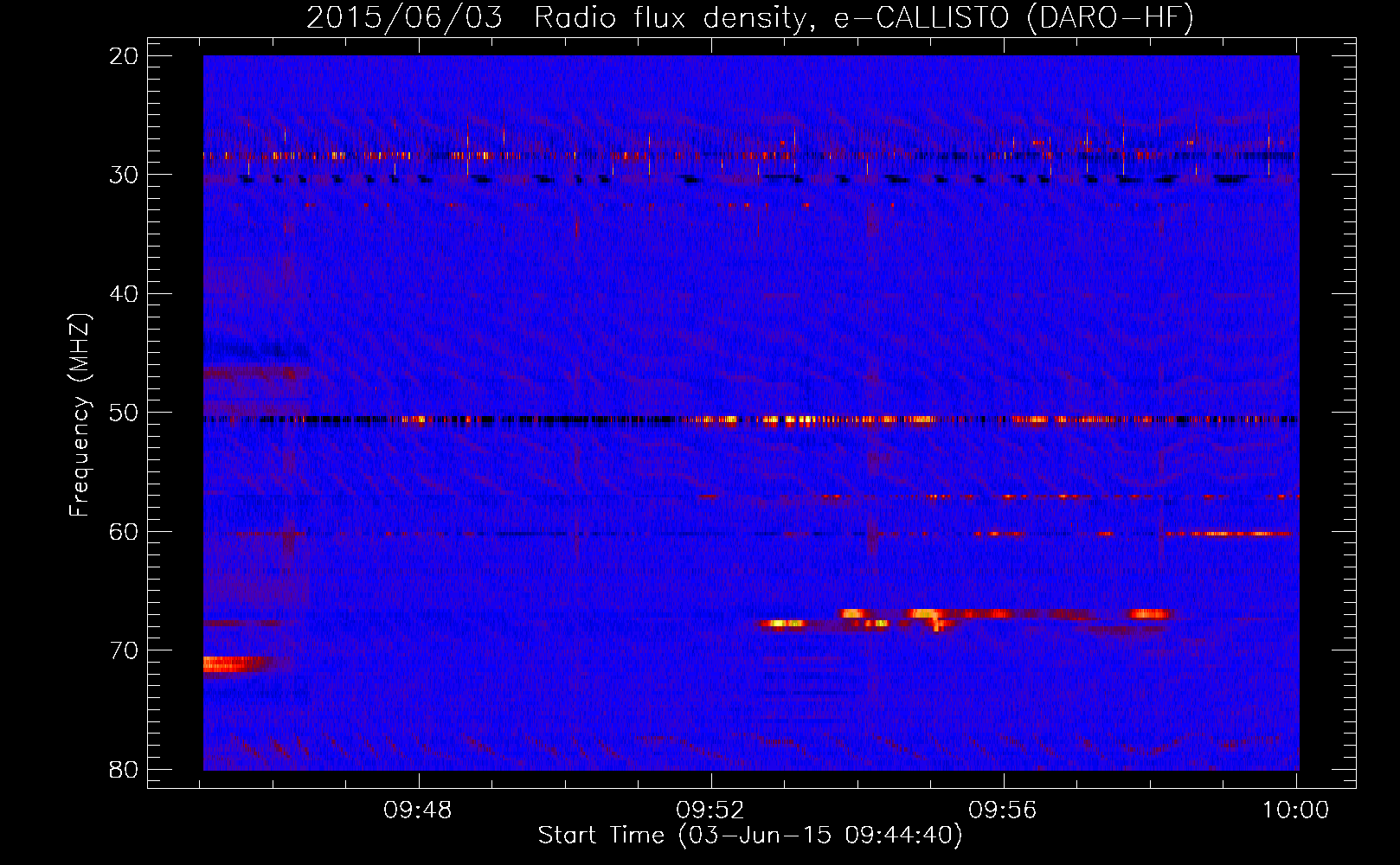The height and width of the screenshot is (865, 1400).
Task: Click the 30 frequency tick label
Action: (124, 175)
